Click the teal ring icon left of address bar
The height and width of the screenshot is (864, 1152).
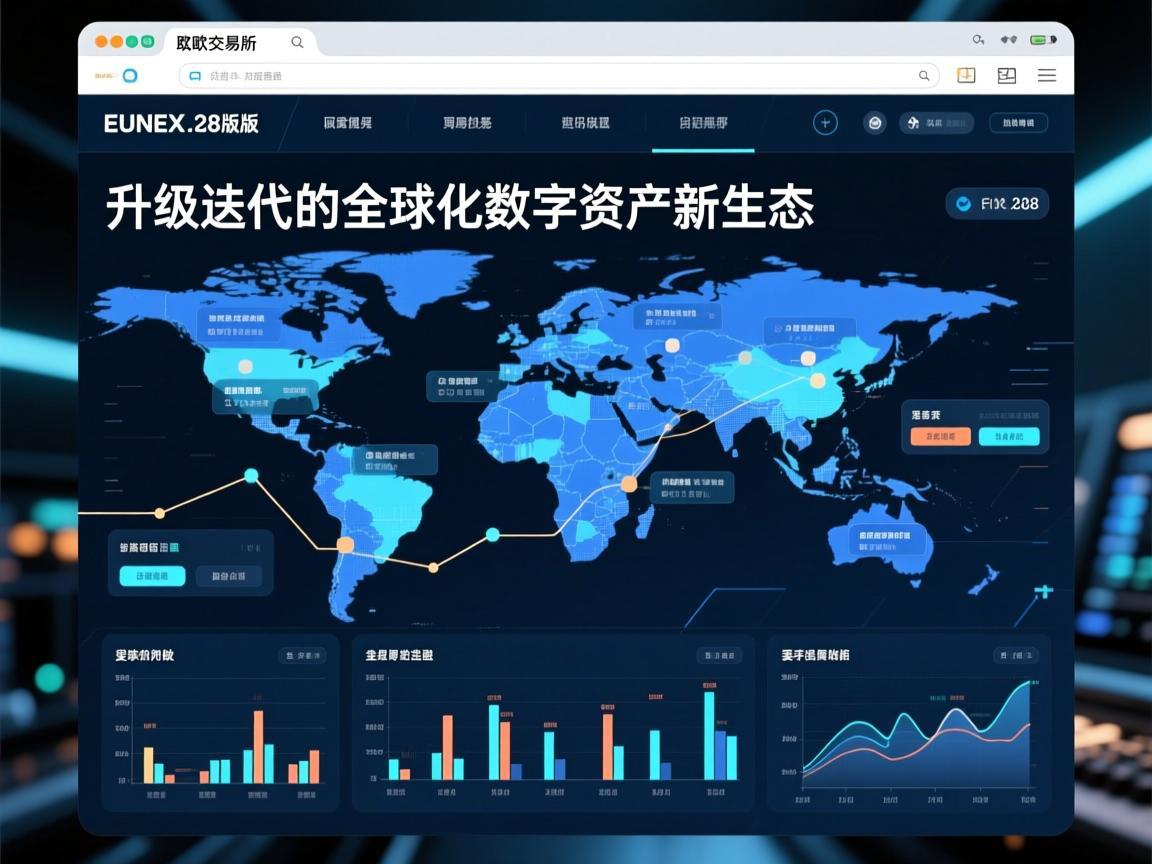click(130, 75)
